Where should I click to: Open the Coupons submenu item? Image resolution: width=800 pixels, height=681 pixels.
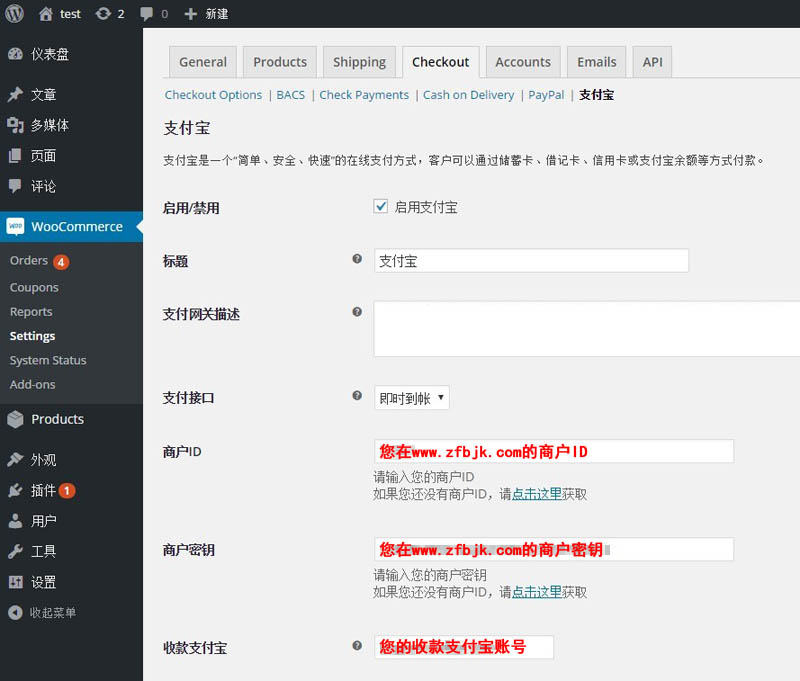coord(34,287)
